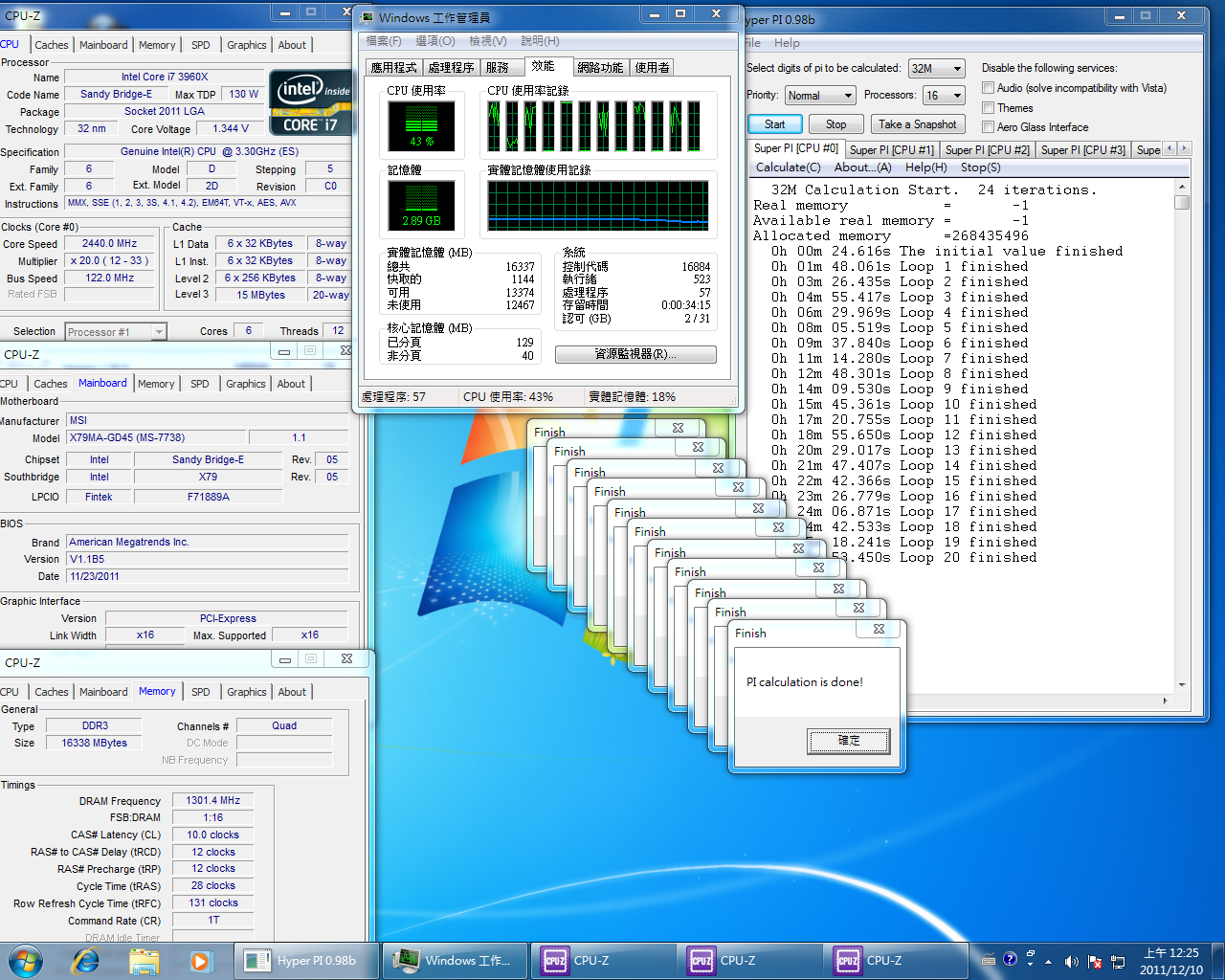Viewport: 1225px width, 980px height.
Task: Click the 'Intel Core i7 3960X' name field
Action: [x=165, y=77]
